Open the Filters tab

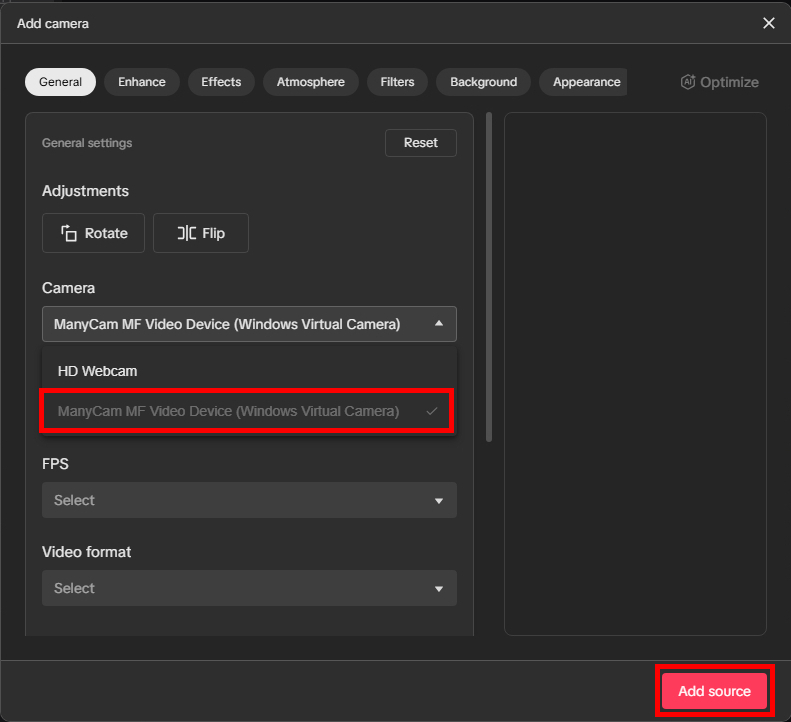[x=397, y=82]
